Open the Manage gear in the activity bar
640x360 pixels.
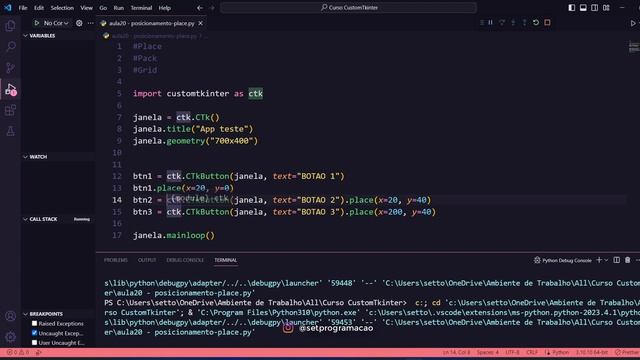click(11, 337)
